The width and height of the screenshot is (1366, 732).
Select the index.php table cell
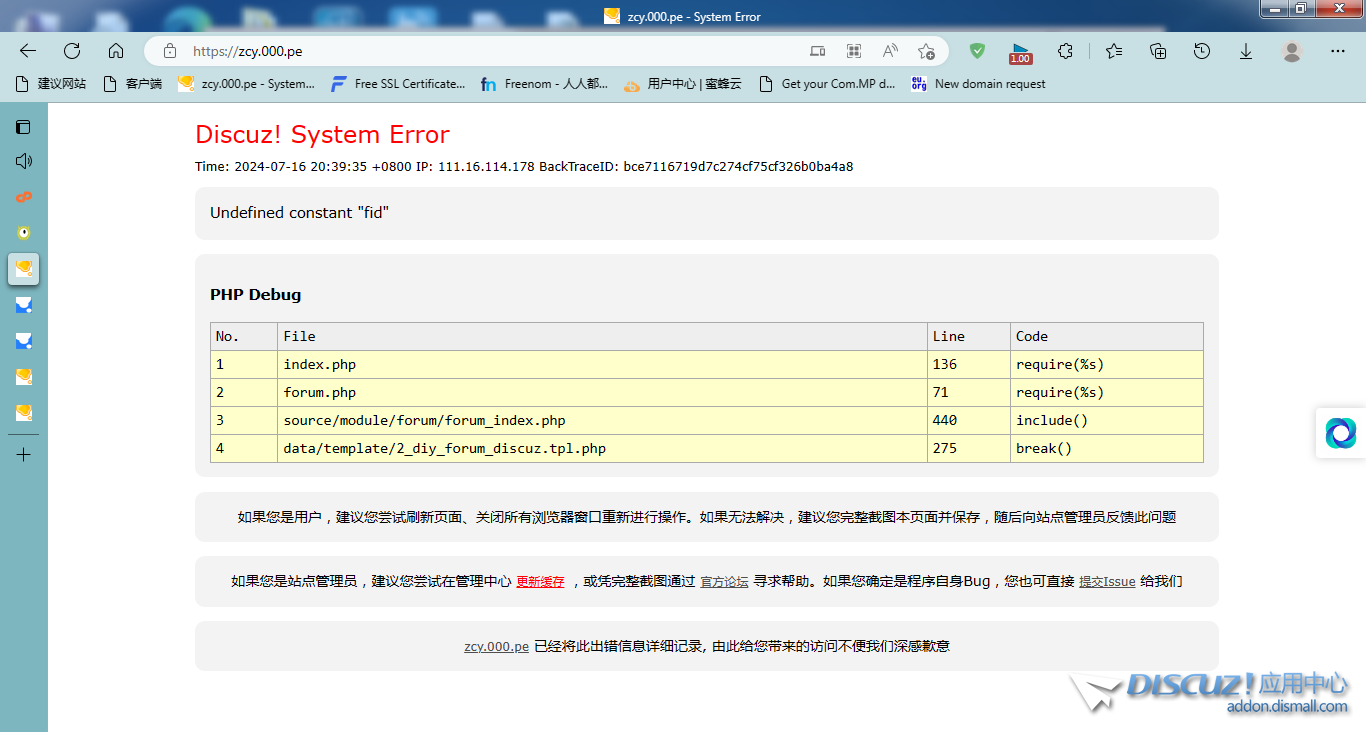602,364
